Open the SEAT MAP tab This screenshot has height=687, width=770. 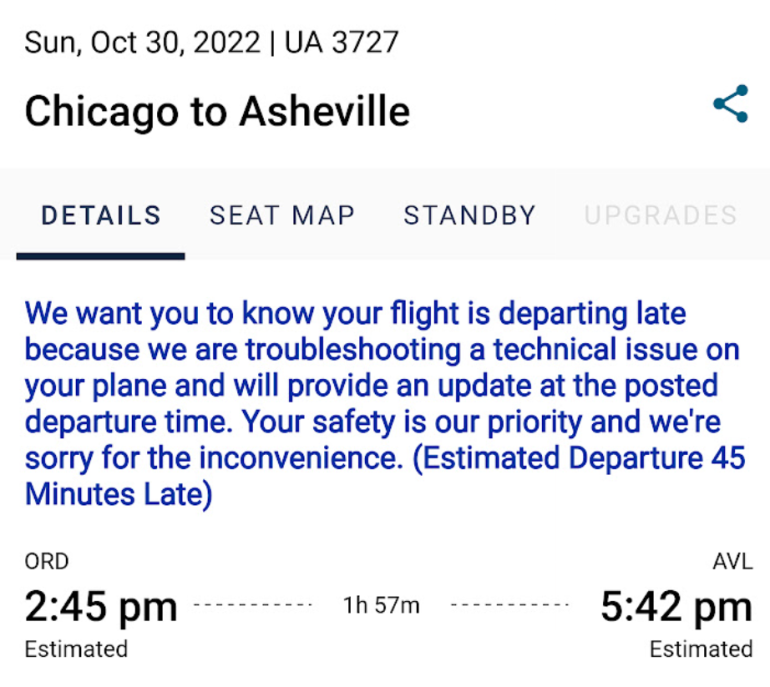coord(282,215)
